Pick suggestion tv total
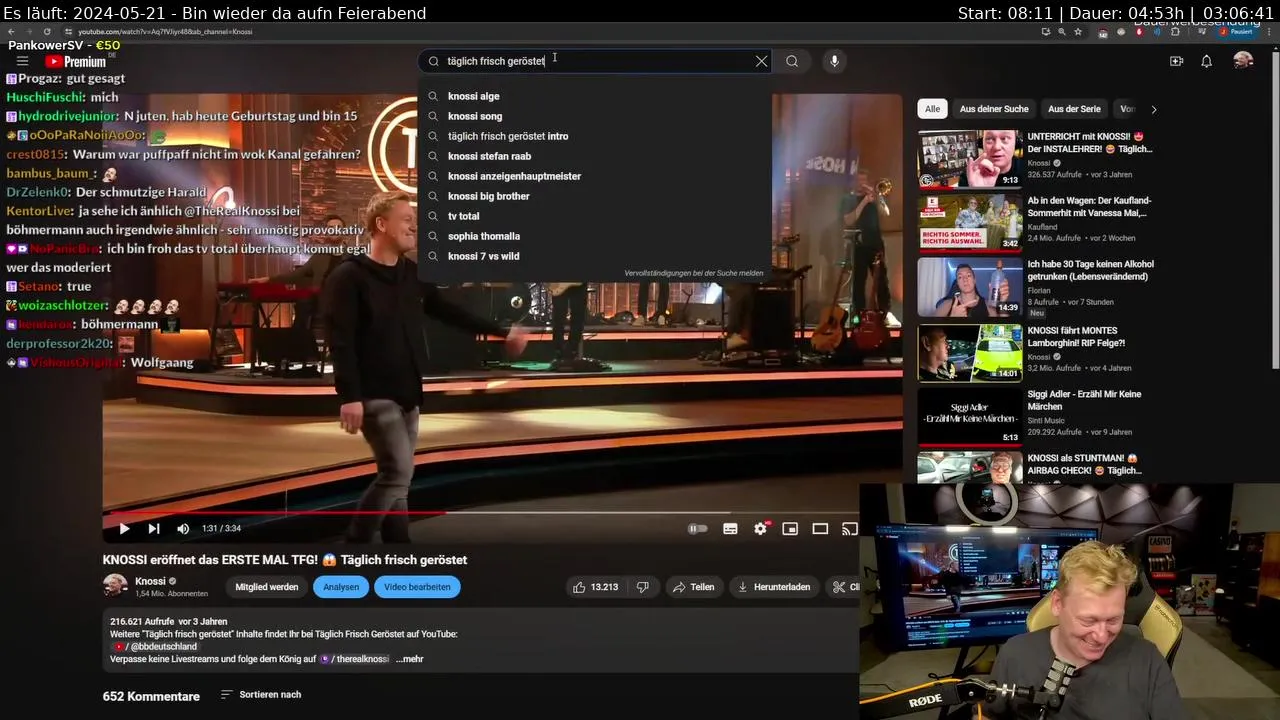The height and width of the screenshot is (720, 1280). (595, 216)
